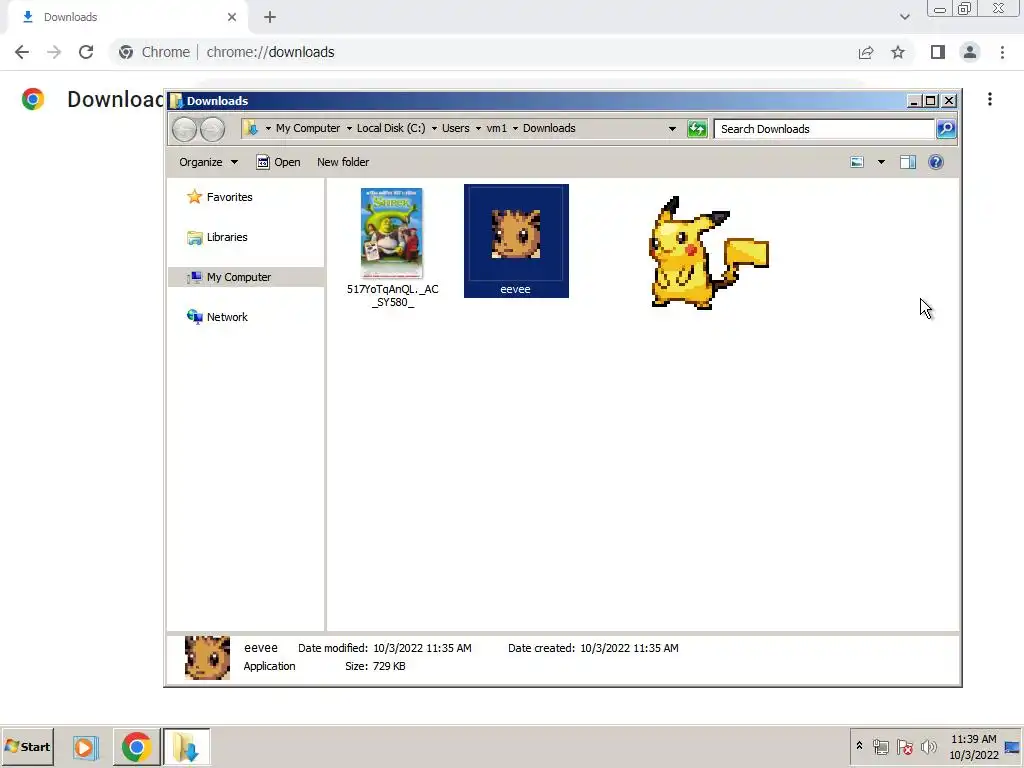Refresh the Explorer folder view

(697, 129)
